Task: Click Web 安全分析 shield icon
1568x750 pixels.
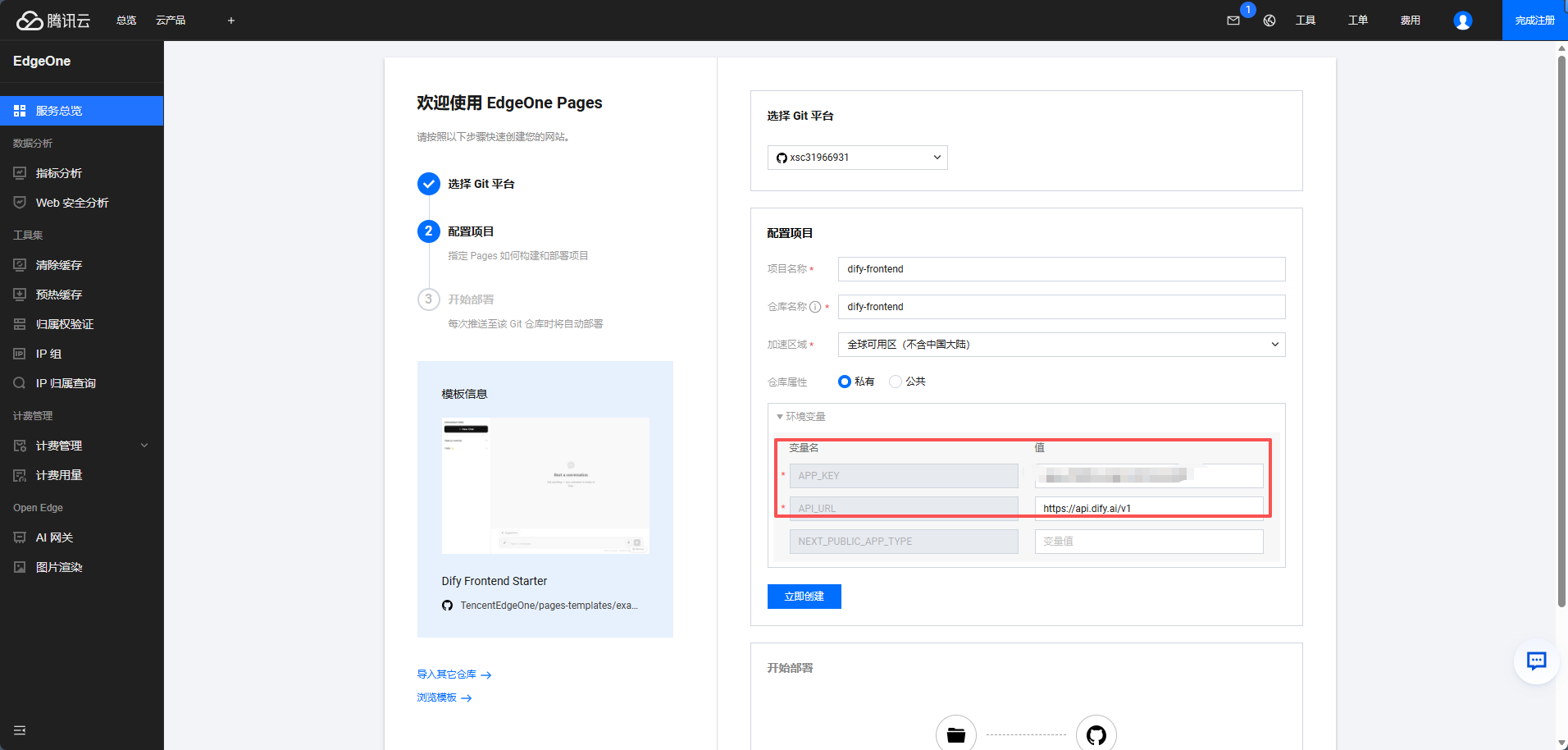Action: (x=20, y=203)
